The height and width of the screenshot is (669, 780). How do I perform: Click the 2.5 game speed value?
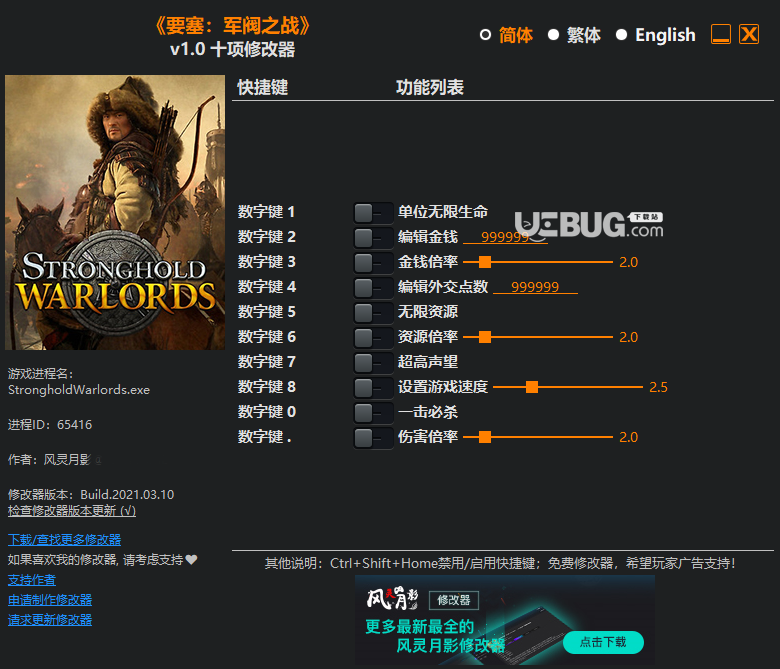coord(658,387)
